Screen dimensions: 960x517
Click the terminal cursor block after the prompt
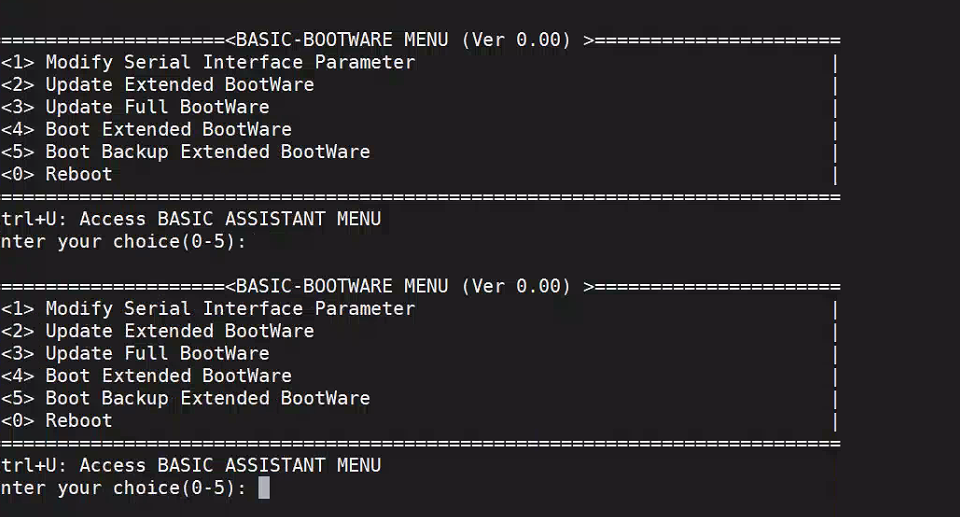(264, 488)
